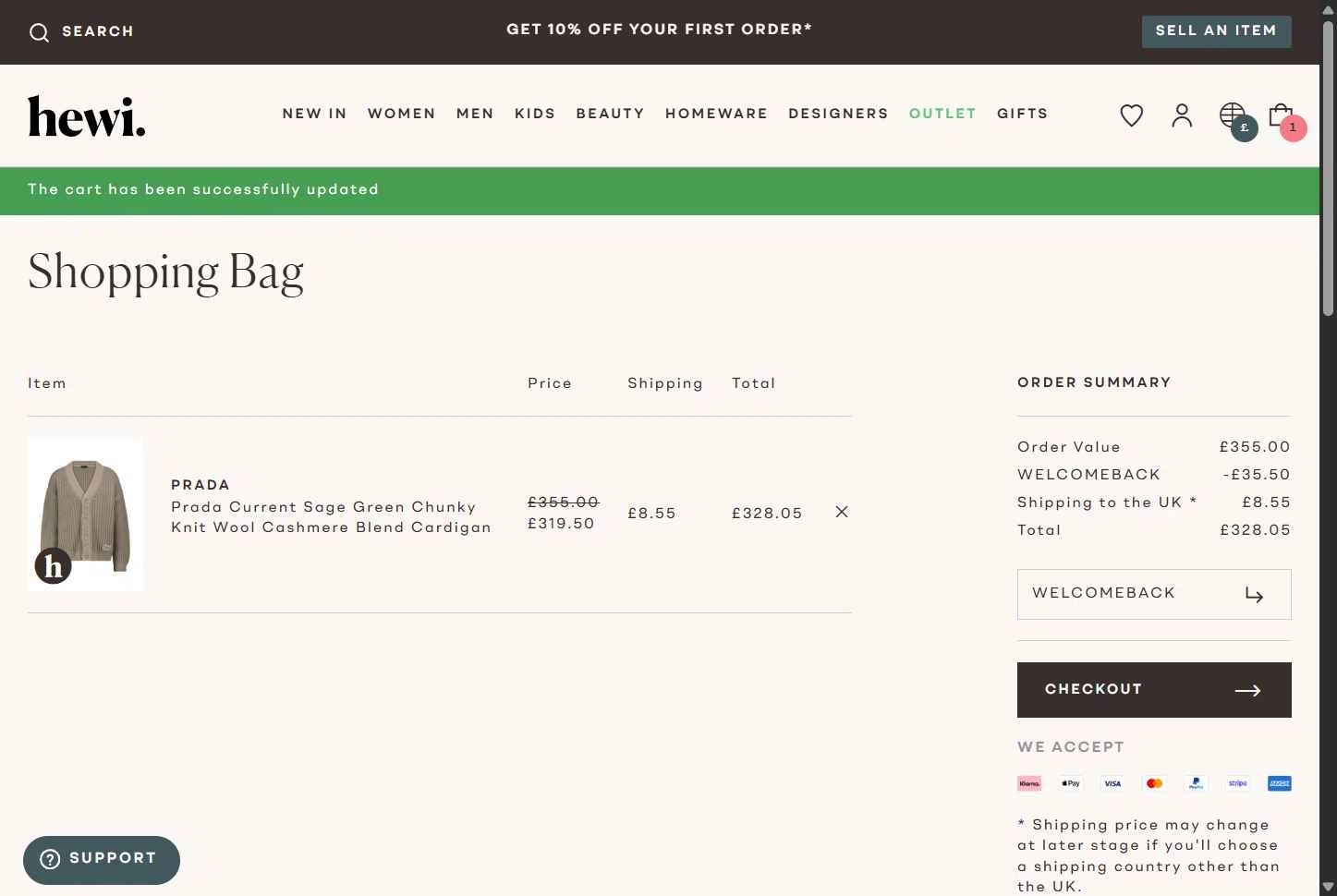Click the Sell an Item button

tap(1217, 31)
